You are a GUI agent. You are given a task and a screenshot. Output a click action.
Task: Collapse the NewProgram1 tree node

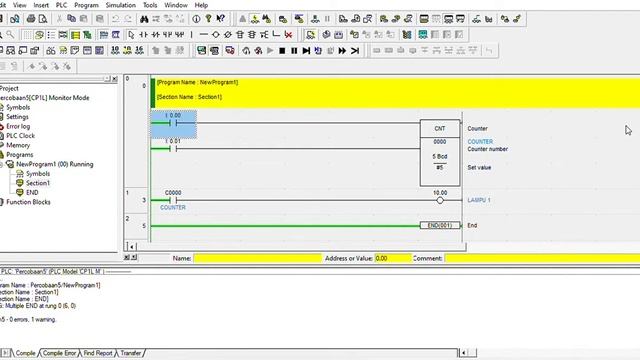coord(1,164)
